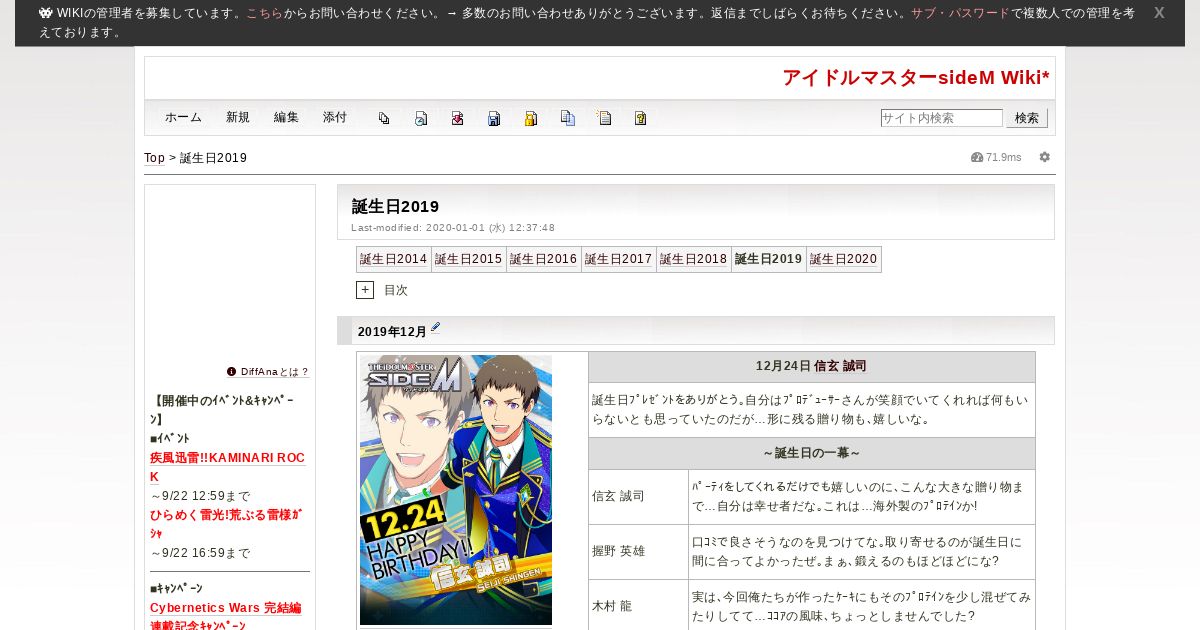
Task: Click the speedometer load-time icon
Action: (977, 157)
